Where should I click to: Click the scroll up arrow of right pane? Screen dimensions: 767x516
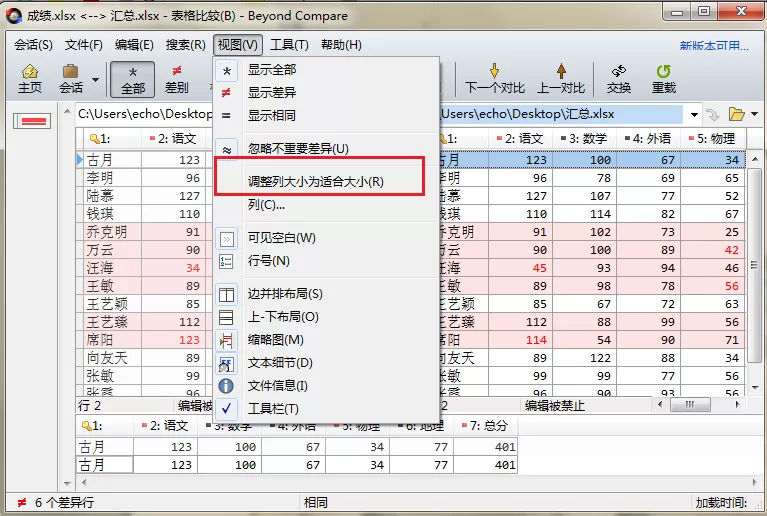[755, 159]
